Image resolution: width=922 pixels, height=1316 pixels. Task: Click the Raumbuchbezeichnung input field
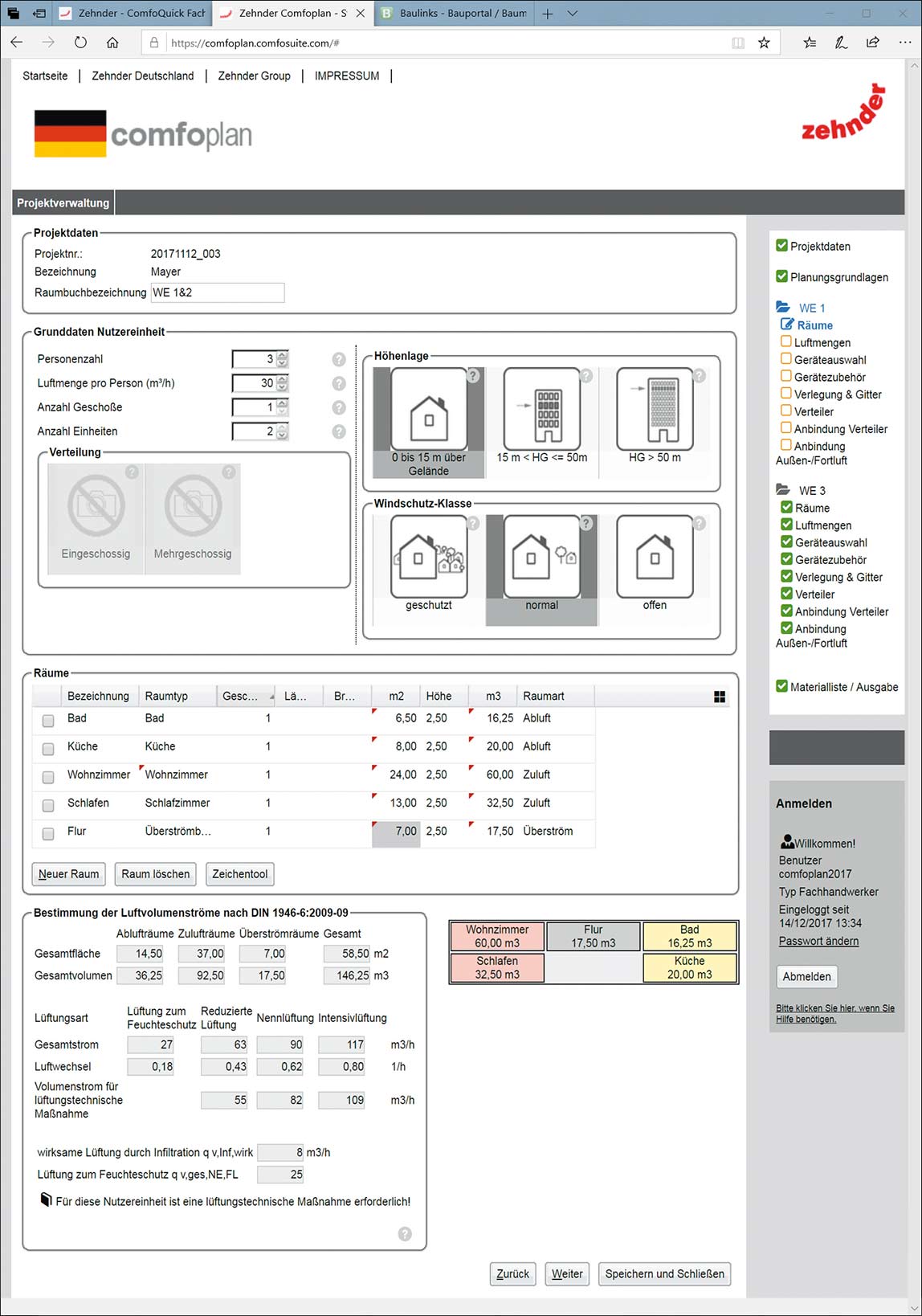[218, 292]
